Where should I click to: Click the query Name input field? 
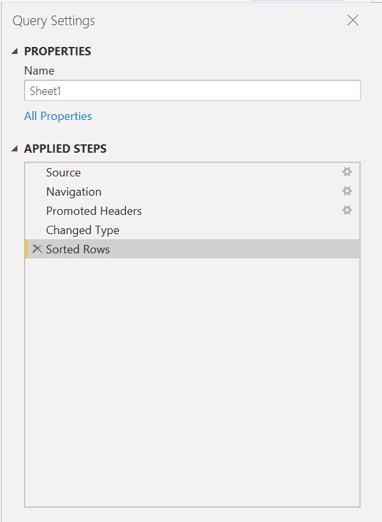[192, 90]
